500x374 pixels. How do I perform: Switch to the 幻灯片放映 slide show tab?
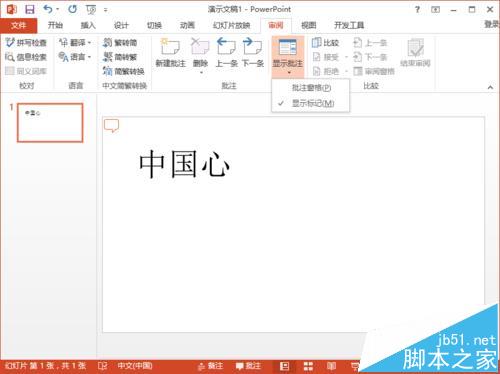point(232,25)
